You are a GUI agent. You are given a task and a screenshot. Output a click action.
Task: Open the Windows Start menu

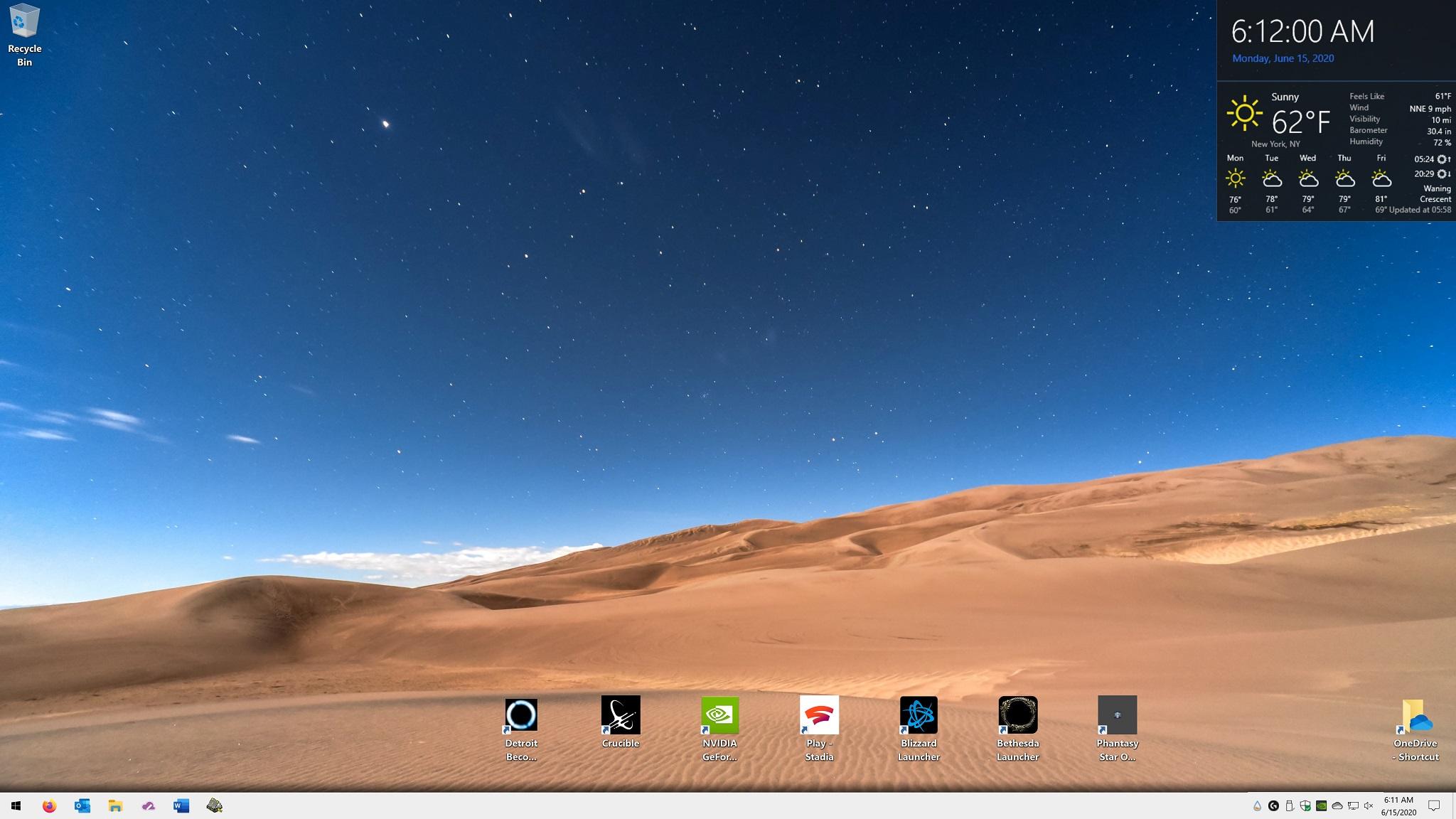[x=16, y=805]
